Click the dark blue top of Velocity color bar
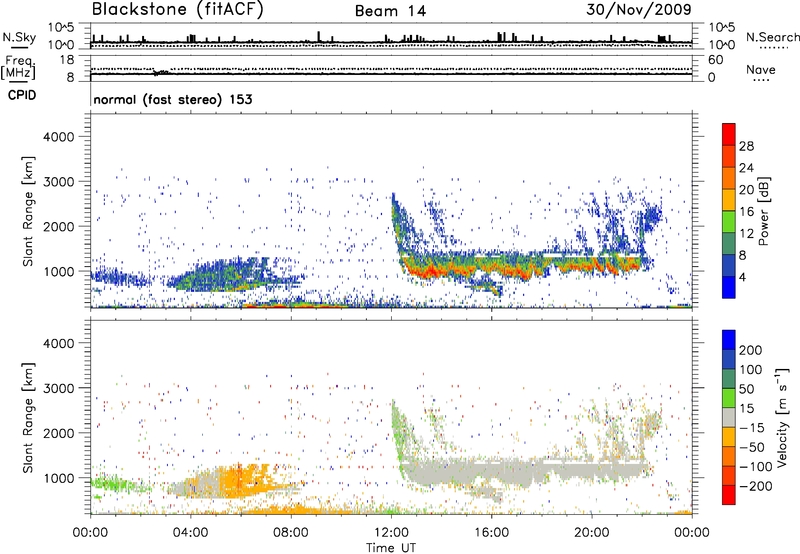This screenshot has width=800, height=554. [x=729, y=339]
